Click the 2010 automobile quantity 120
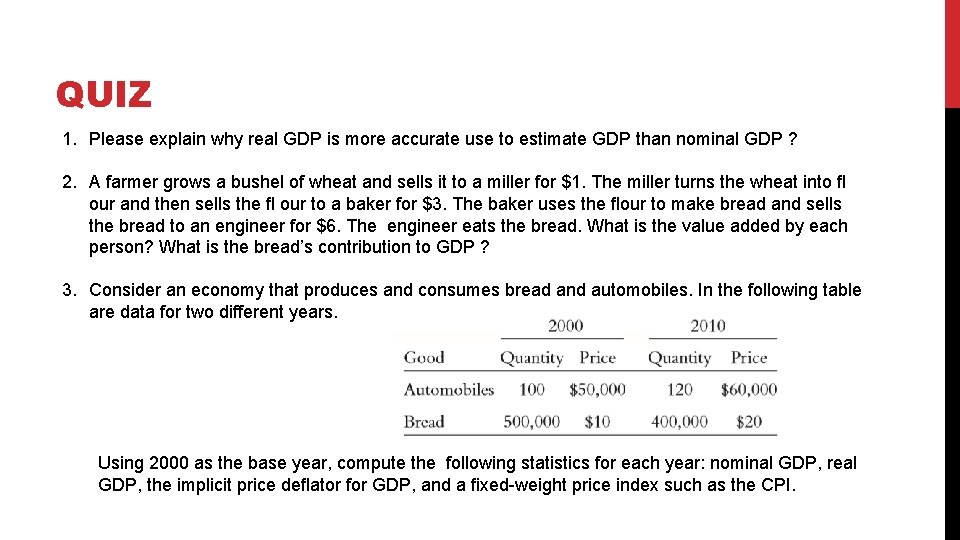The image size is (960, 540). coord(680,390)
